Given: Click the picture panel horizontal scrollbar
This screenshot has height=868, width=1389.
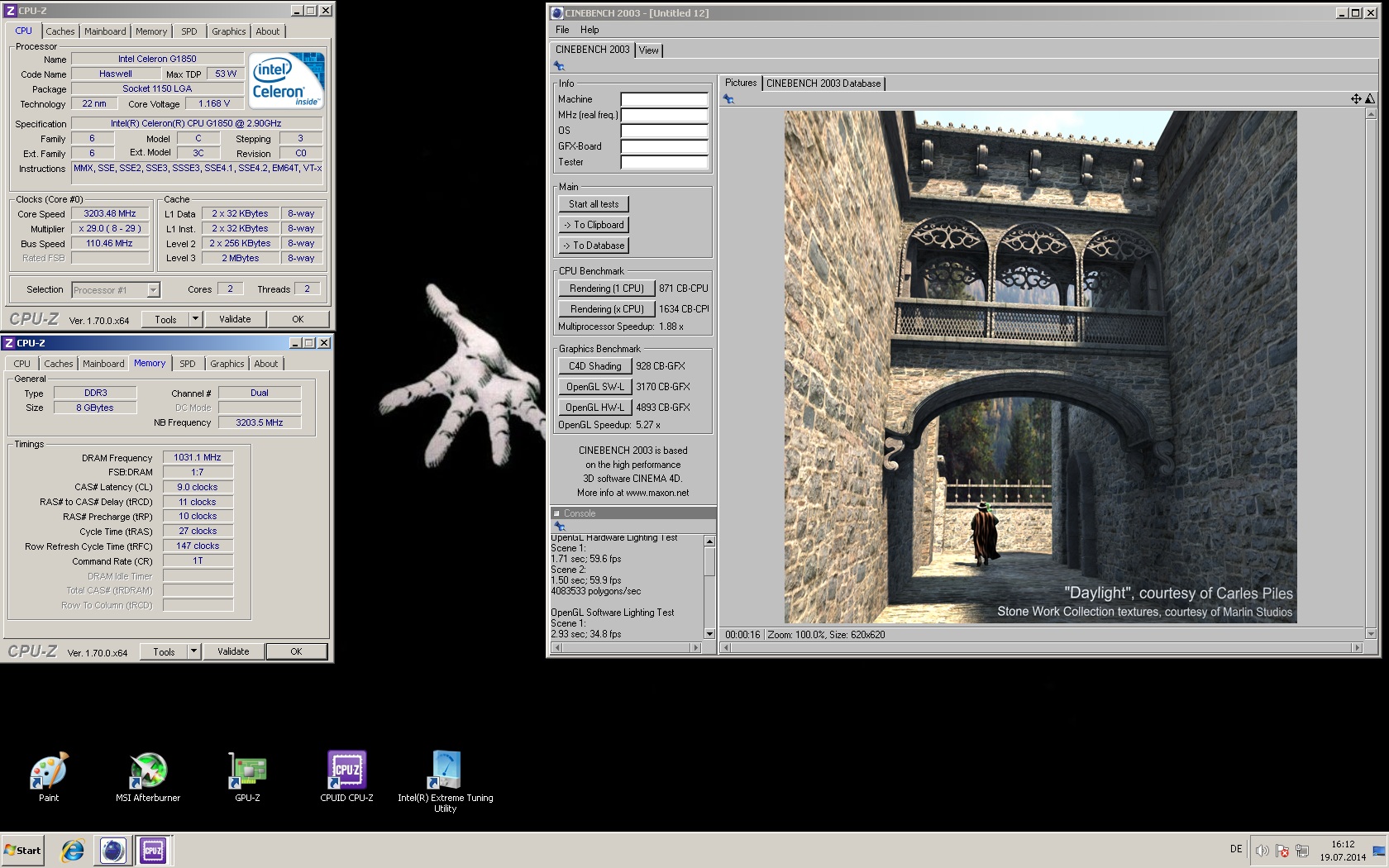Looking at the screenshot, I should (x=1042, y=648).
